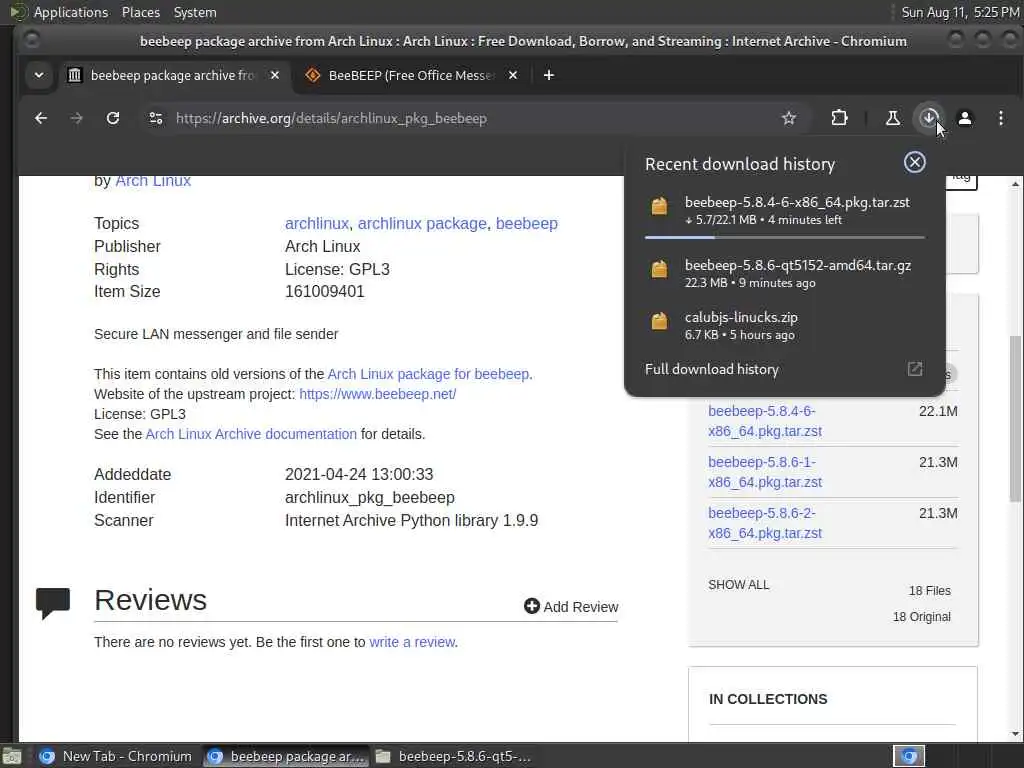
Task: Close the Recent download history popup
Action: coord(914,162)
